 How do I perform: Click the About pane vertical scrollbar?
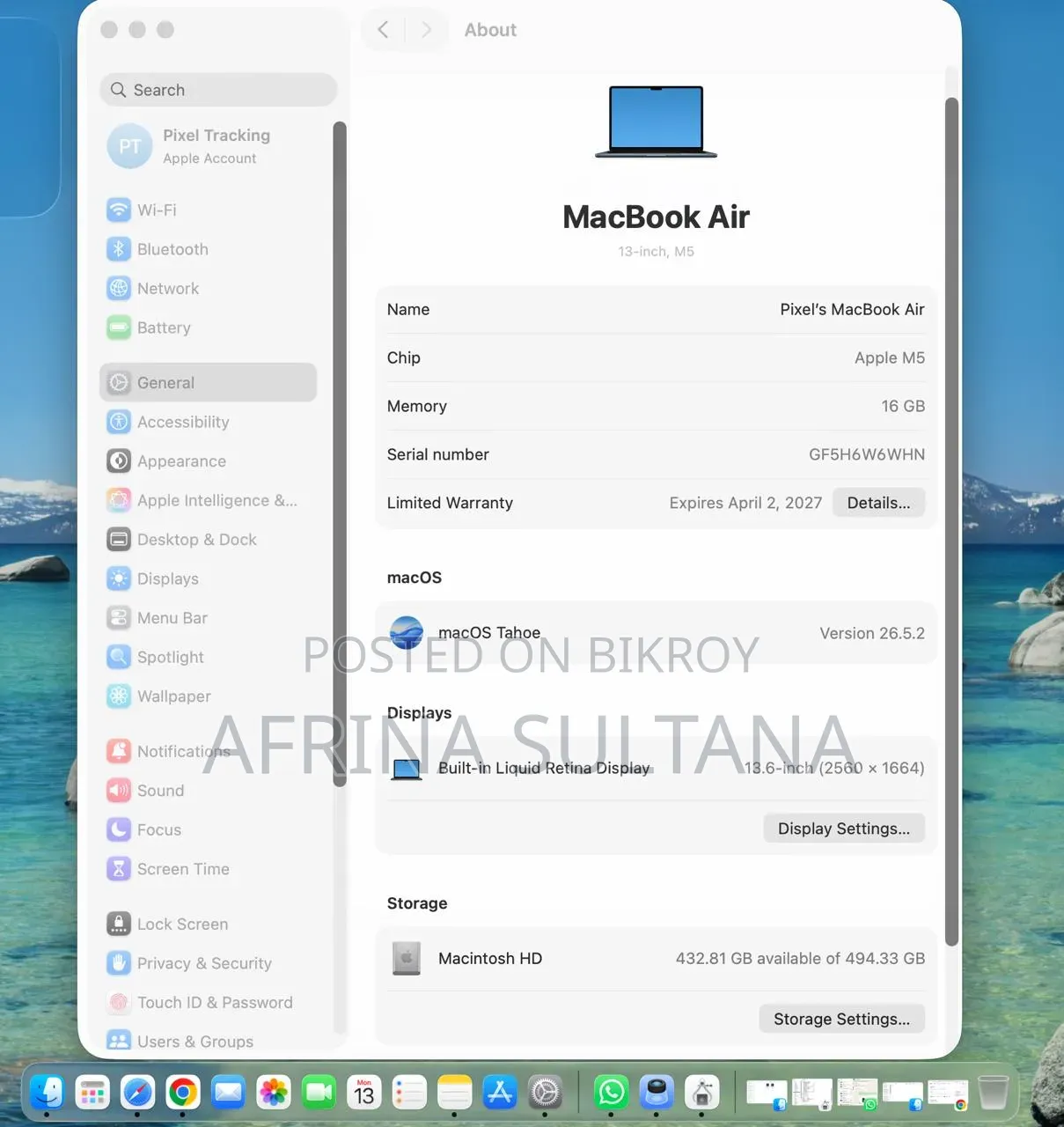(x=951, y=521)
